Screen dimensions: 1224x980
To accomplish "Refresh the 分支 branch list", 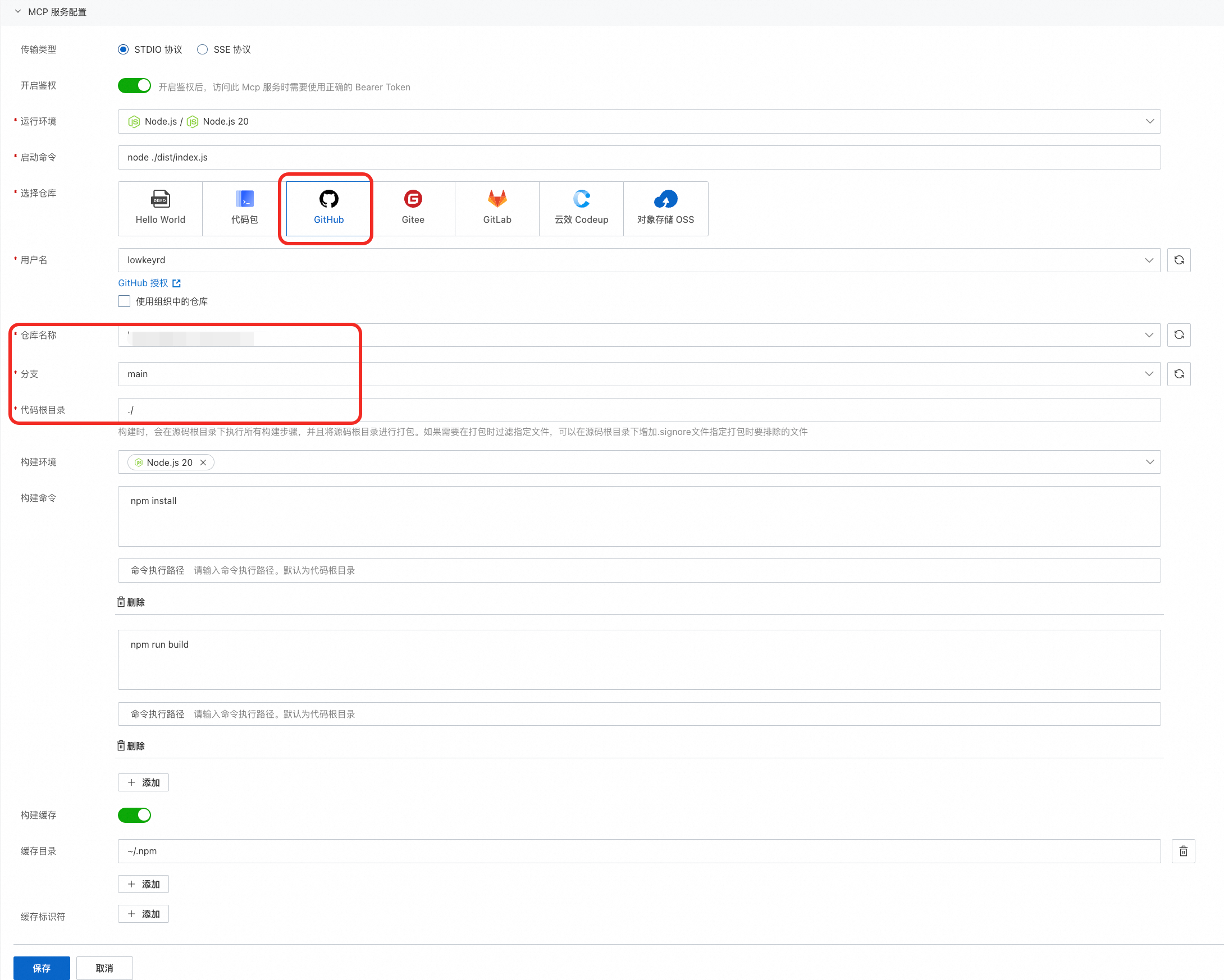I will coord(1179,374).
